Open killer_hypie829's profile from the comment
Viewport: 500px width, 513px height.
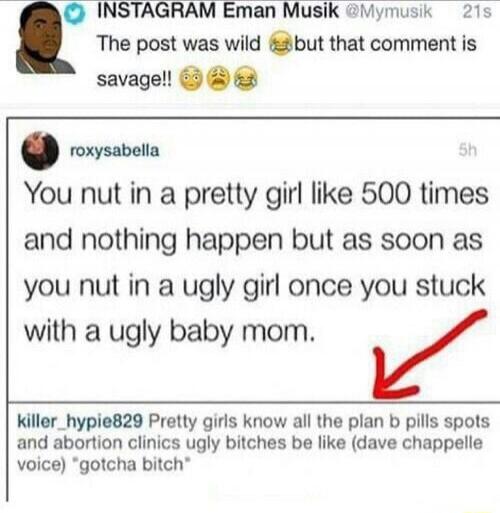pos(80,422)
